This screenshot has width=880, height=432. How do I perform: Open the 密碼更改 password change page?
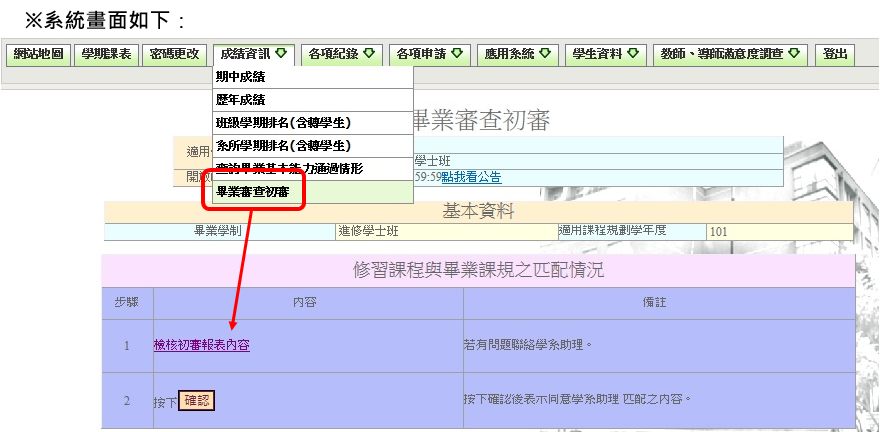click(x=173, y=55)
